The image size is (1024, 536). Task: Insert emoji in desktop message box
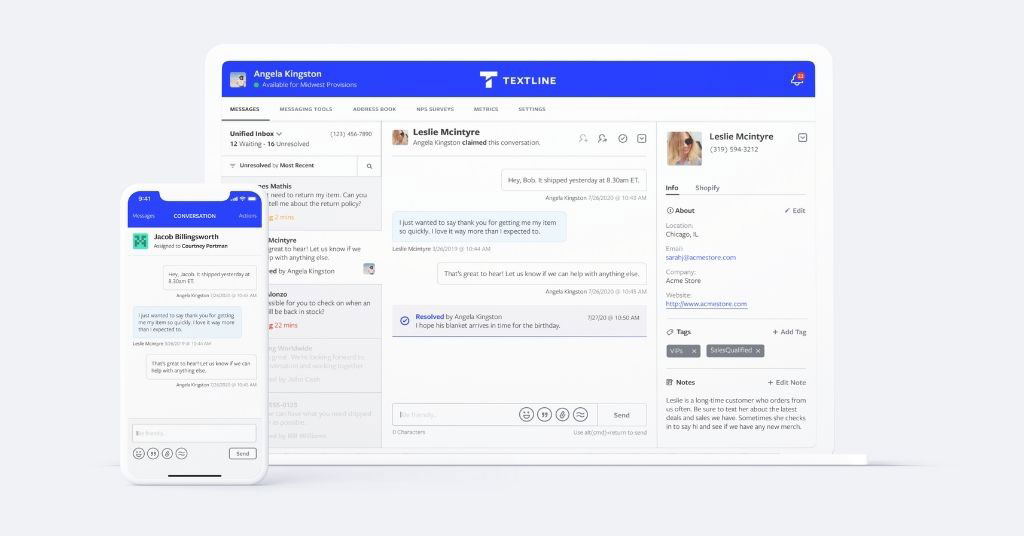point(526,415)
